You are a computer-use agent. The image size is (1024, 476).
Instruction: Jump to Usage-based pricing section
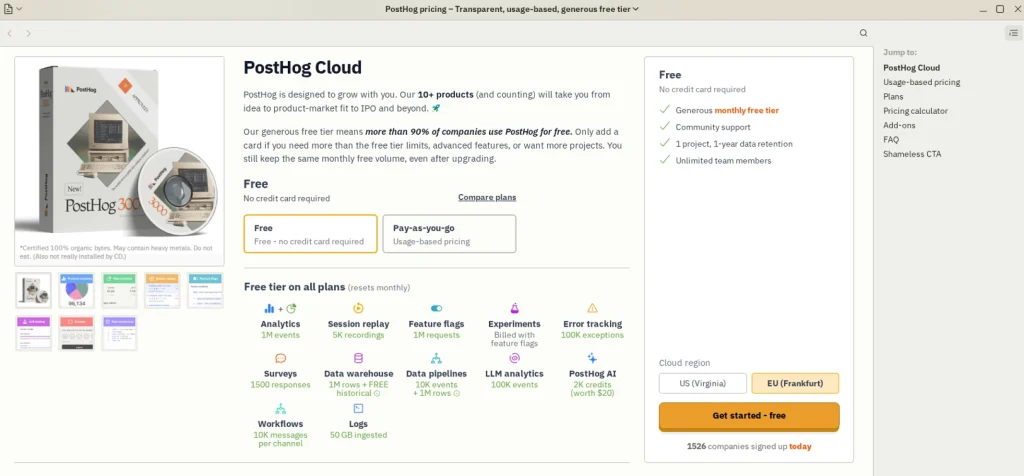point(921,82)
